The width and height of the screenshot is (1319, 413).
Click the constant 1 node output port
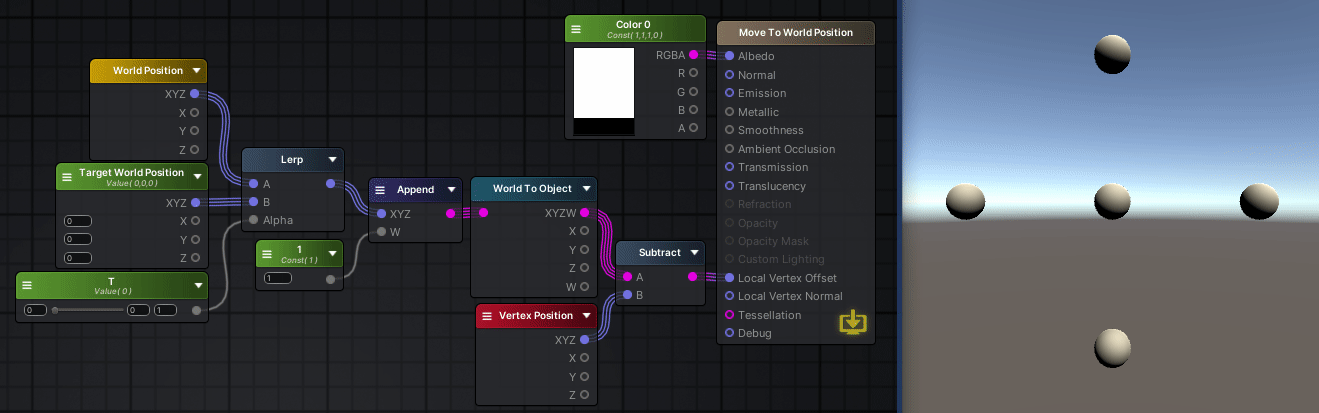[x=331, y=279]
